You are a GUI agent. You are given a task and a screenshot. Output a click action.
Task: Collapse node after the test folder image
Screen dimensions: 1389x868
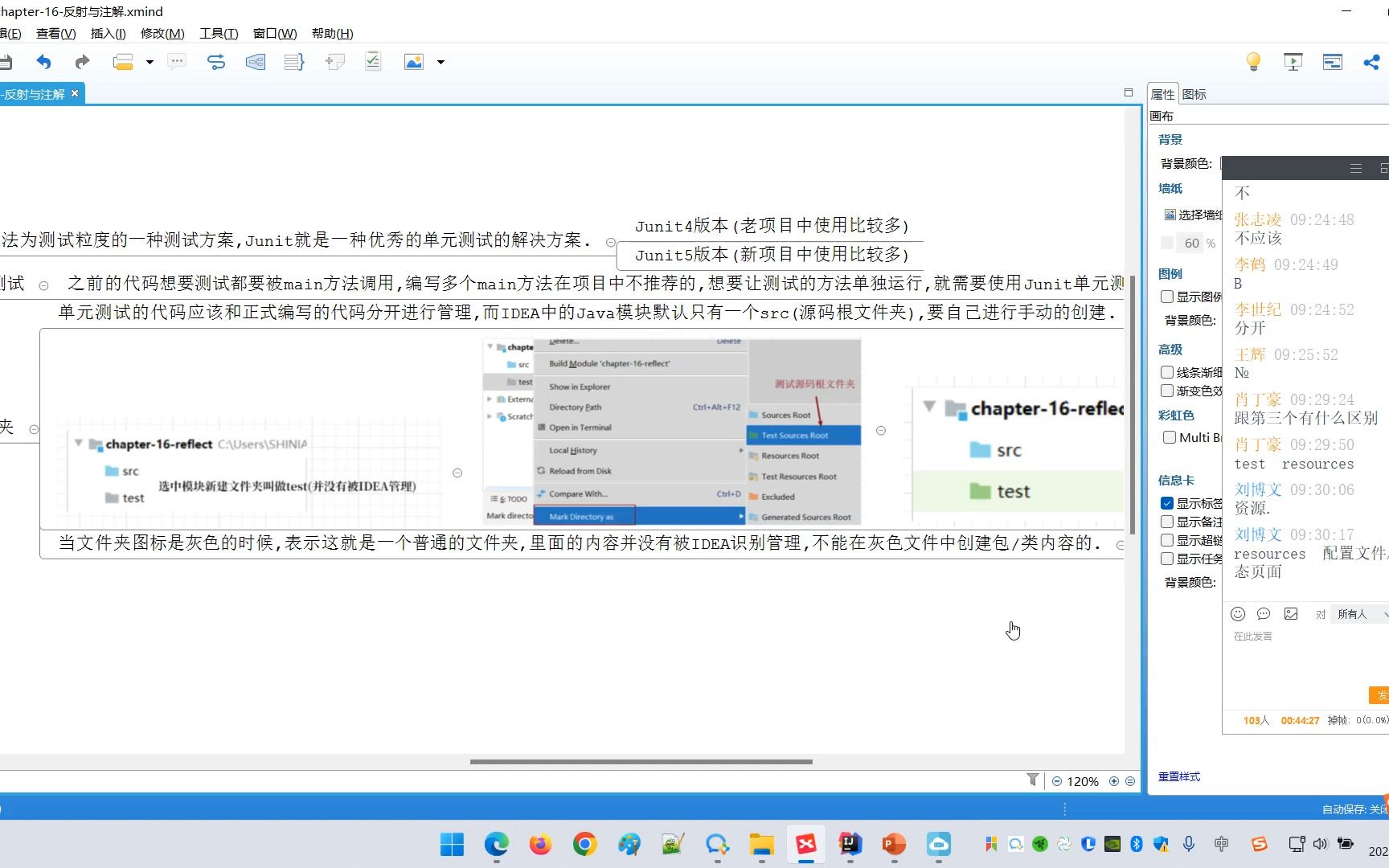click(x=457, y=473)
